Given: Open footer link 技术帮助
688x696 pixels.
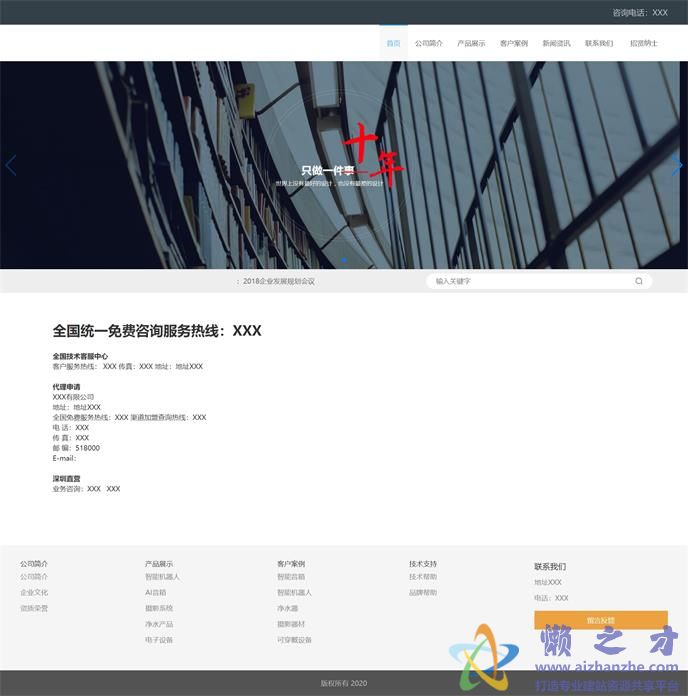Looking at the screenshot, I should (423, 577).
